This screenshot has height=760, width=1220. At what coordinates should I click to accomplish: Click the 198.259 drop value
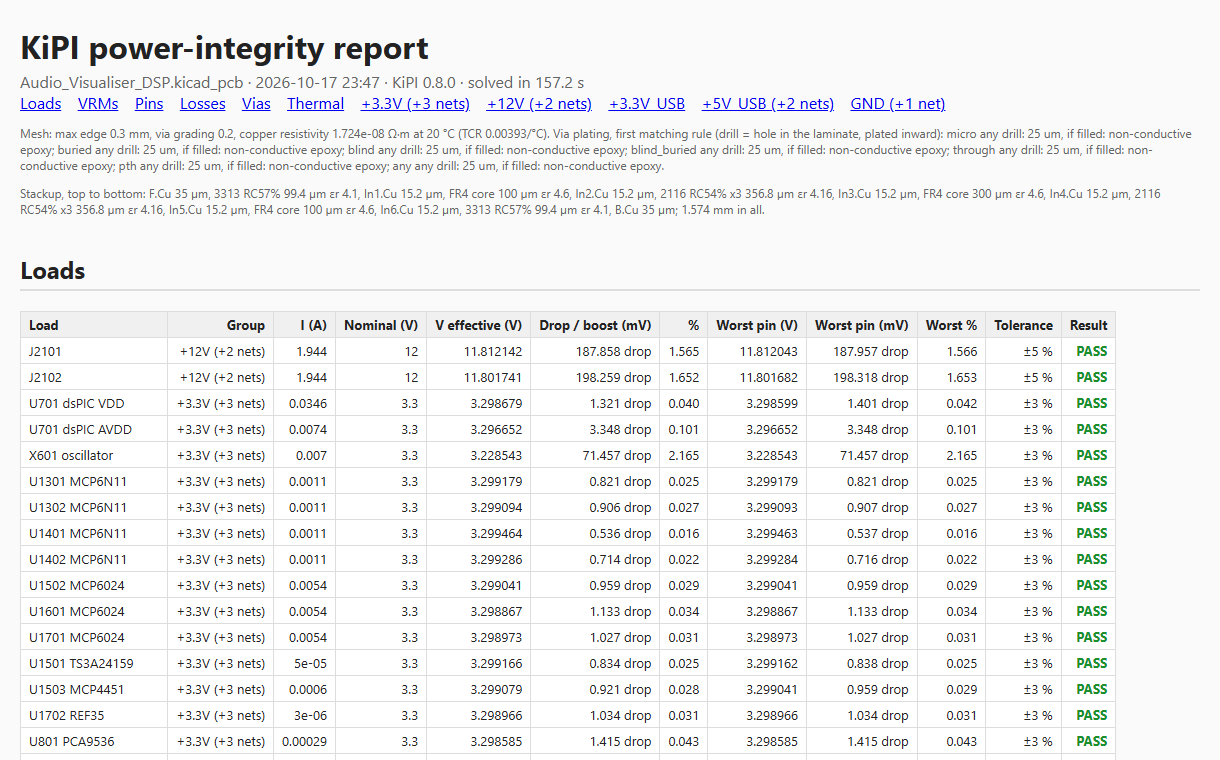(x=613, y=377)
